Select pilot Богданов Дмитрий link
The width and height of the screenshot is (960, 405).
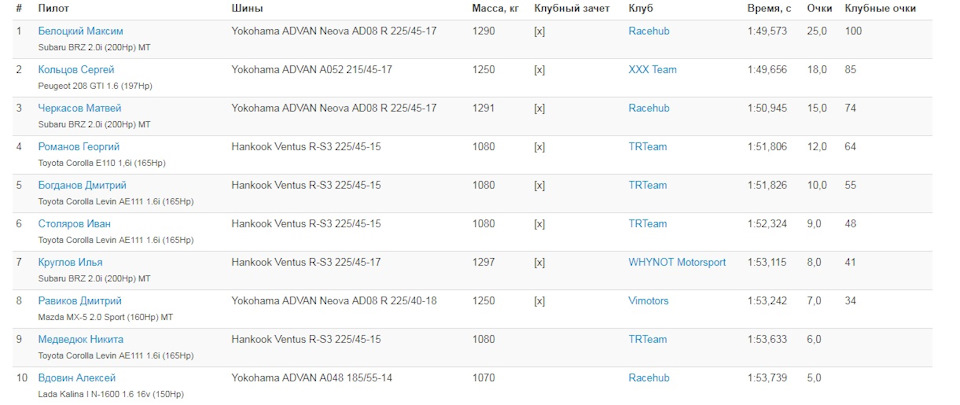(82, 185)
